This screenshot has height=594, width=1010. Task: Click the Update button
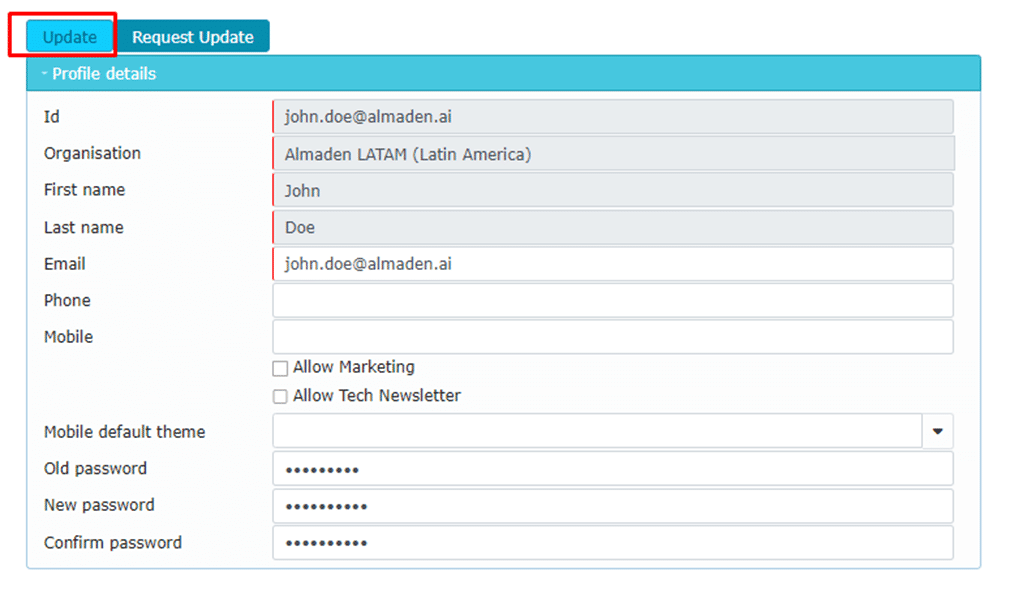point(69,37)
